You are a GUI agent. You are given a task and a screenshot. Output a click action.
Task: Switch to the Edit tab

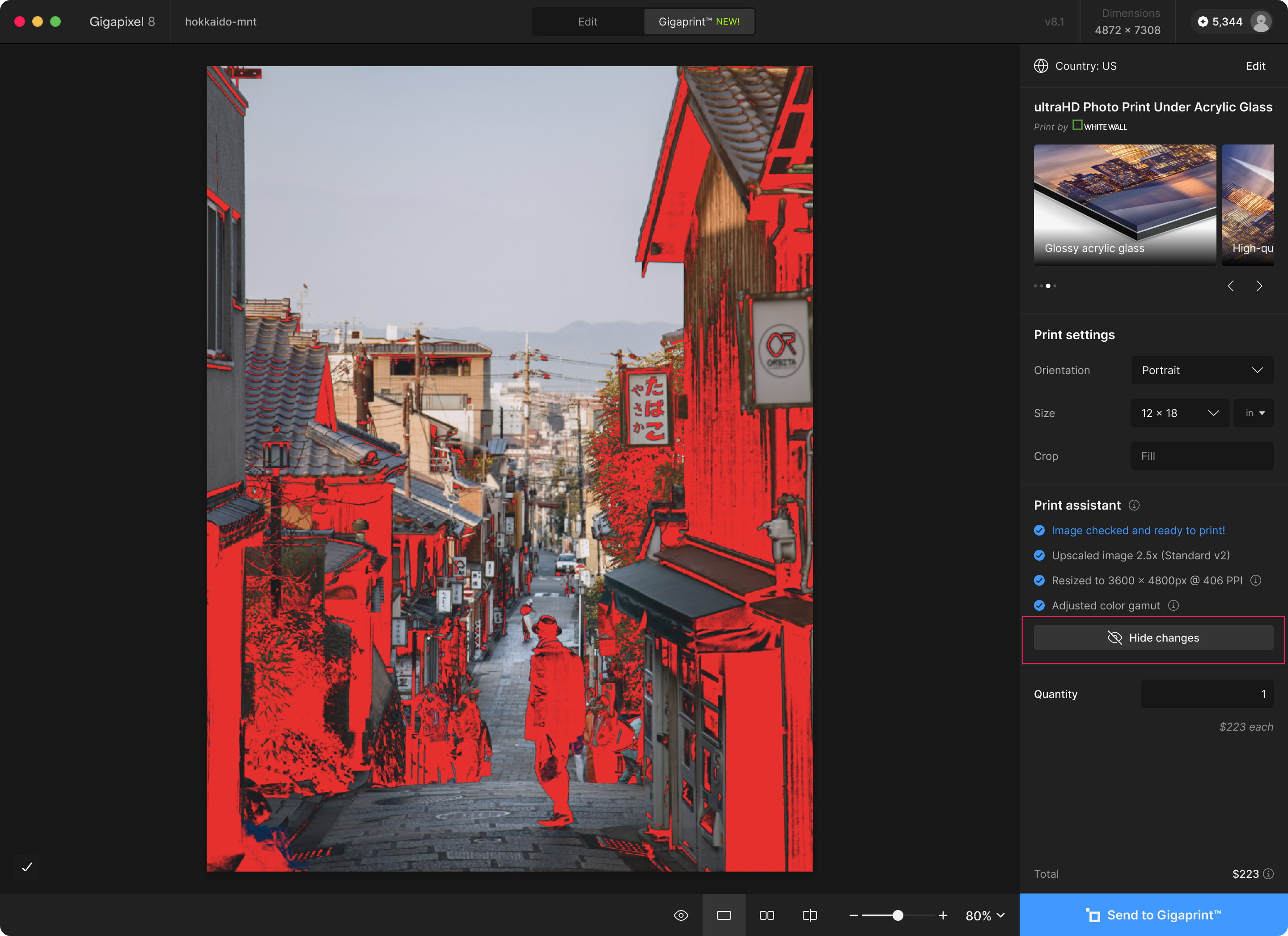(x=587, y=21)
